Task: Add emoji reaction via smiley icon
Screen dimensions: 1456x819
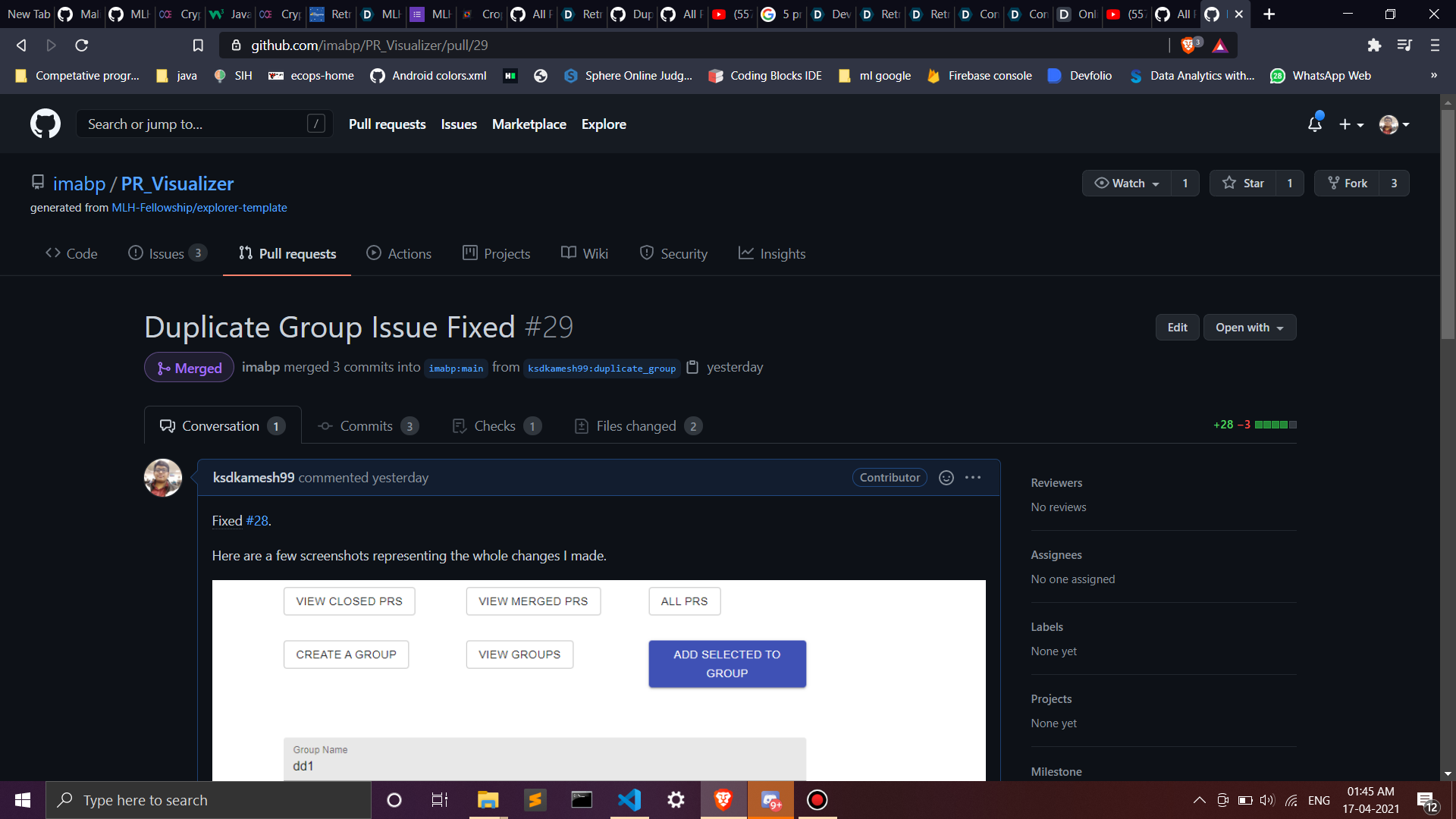Action: coord(946,477)
